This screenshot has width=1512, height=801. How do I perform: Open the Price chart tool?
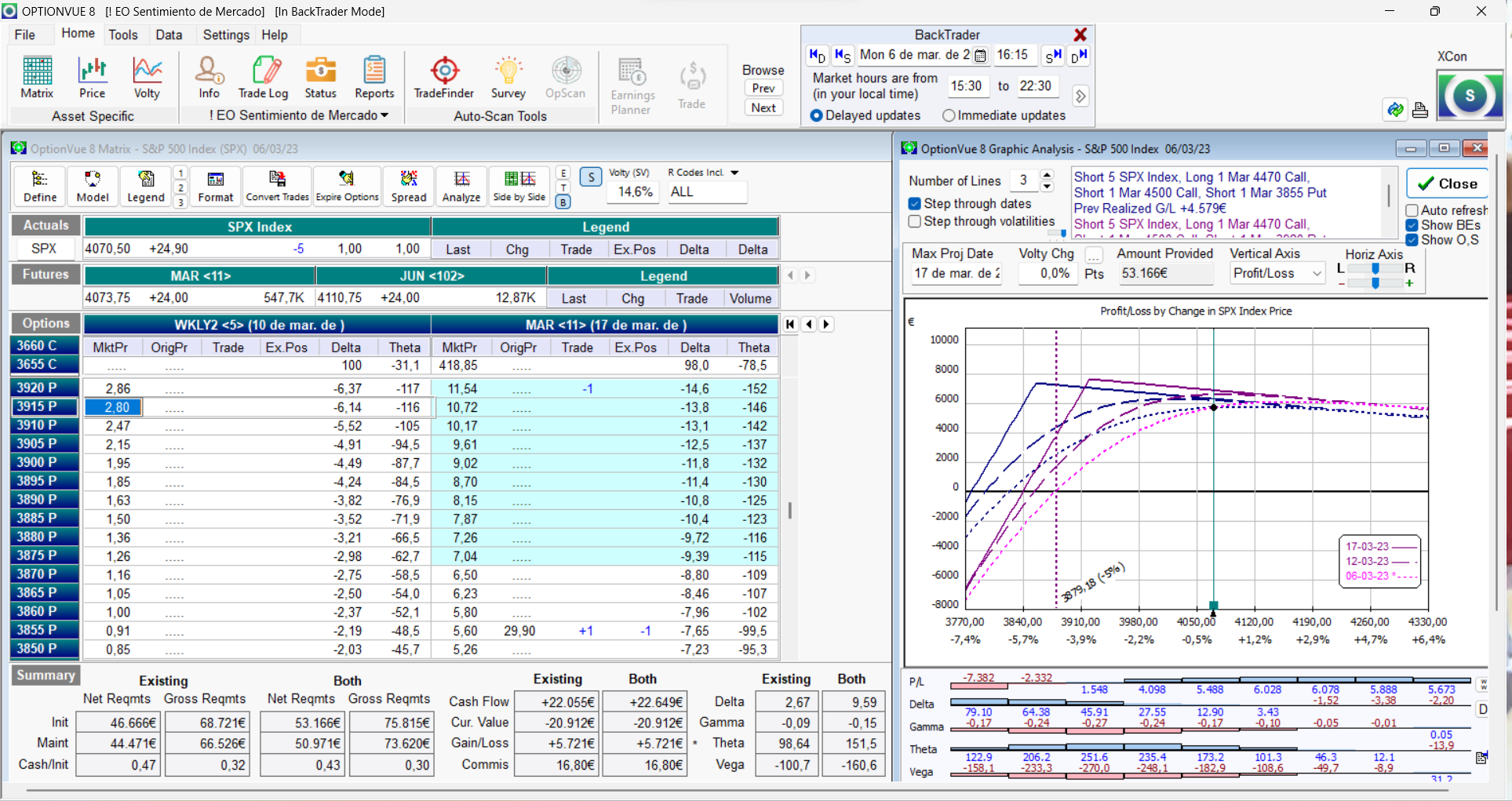click(x=92, y=78)
